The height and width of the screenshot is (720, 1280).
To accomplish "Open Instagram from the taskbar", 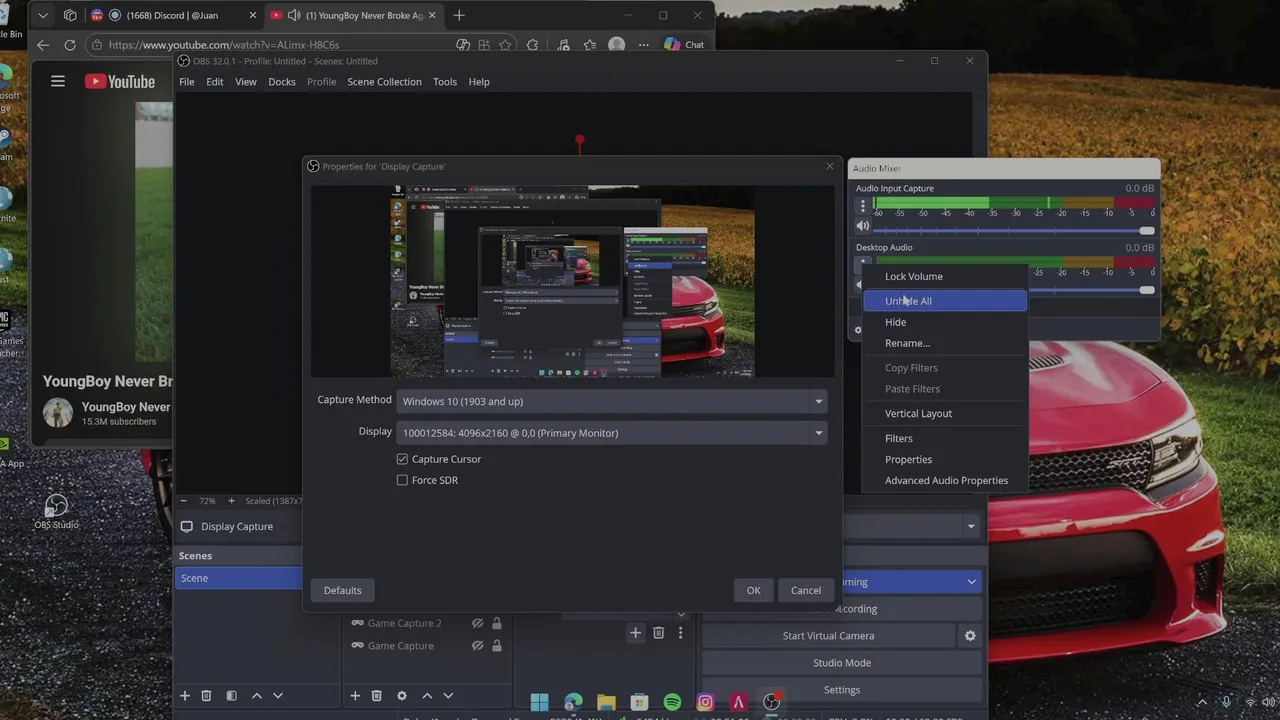I will (705, 703).
